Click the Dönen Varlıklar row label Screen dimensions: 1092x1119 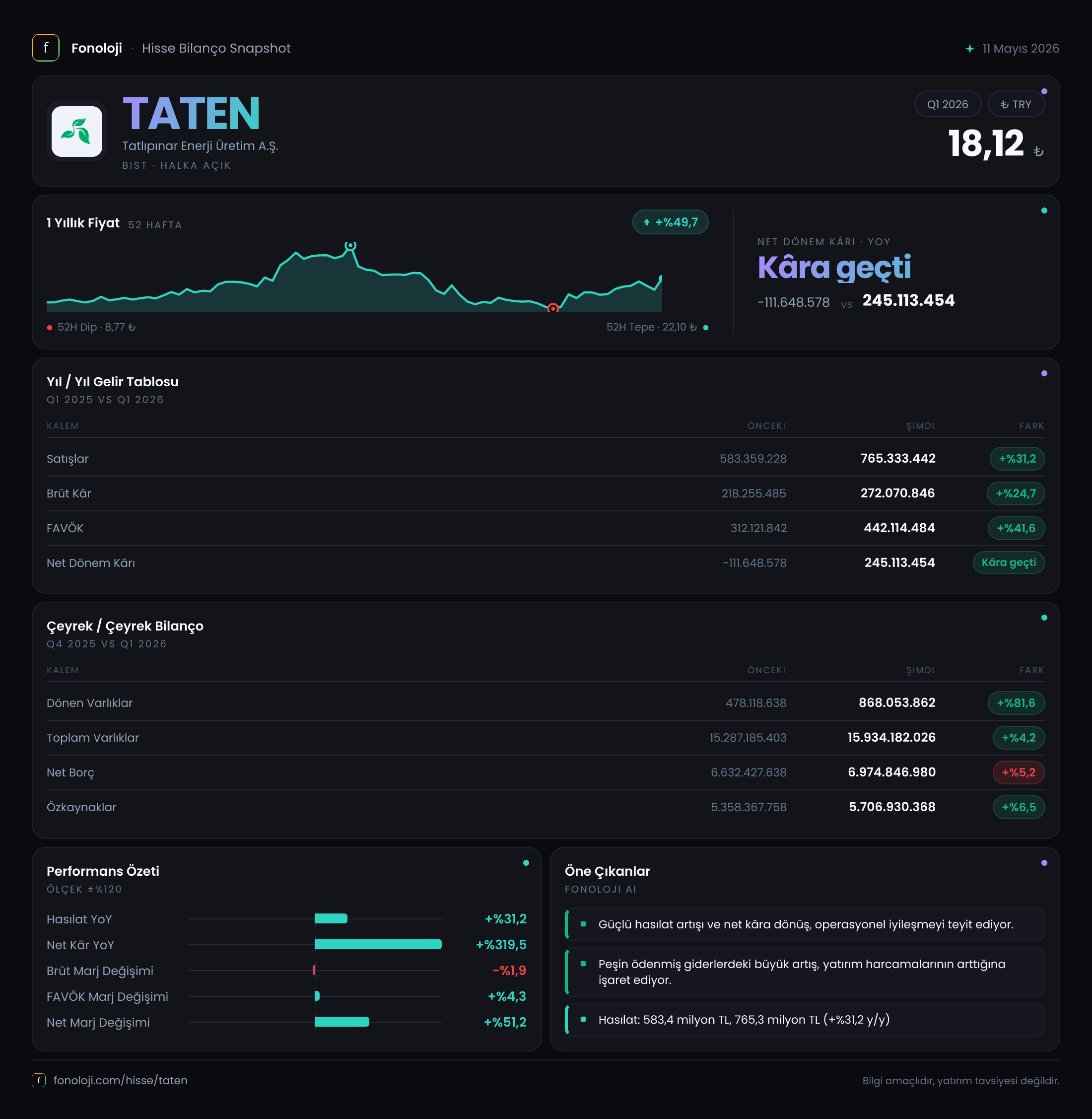tap(89, 702)
